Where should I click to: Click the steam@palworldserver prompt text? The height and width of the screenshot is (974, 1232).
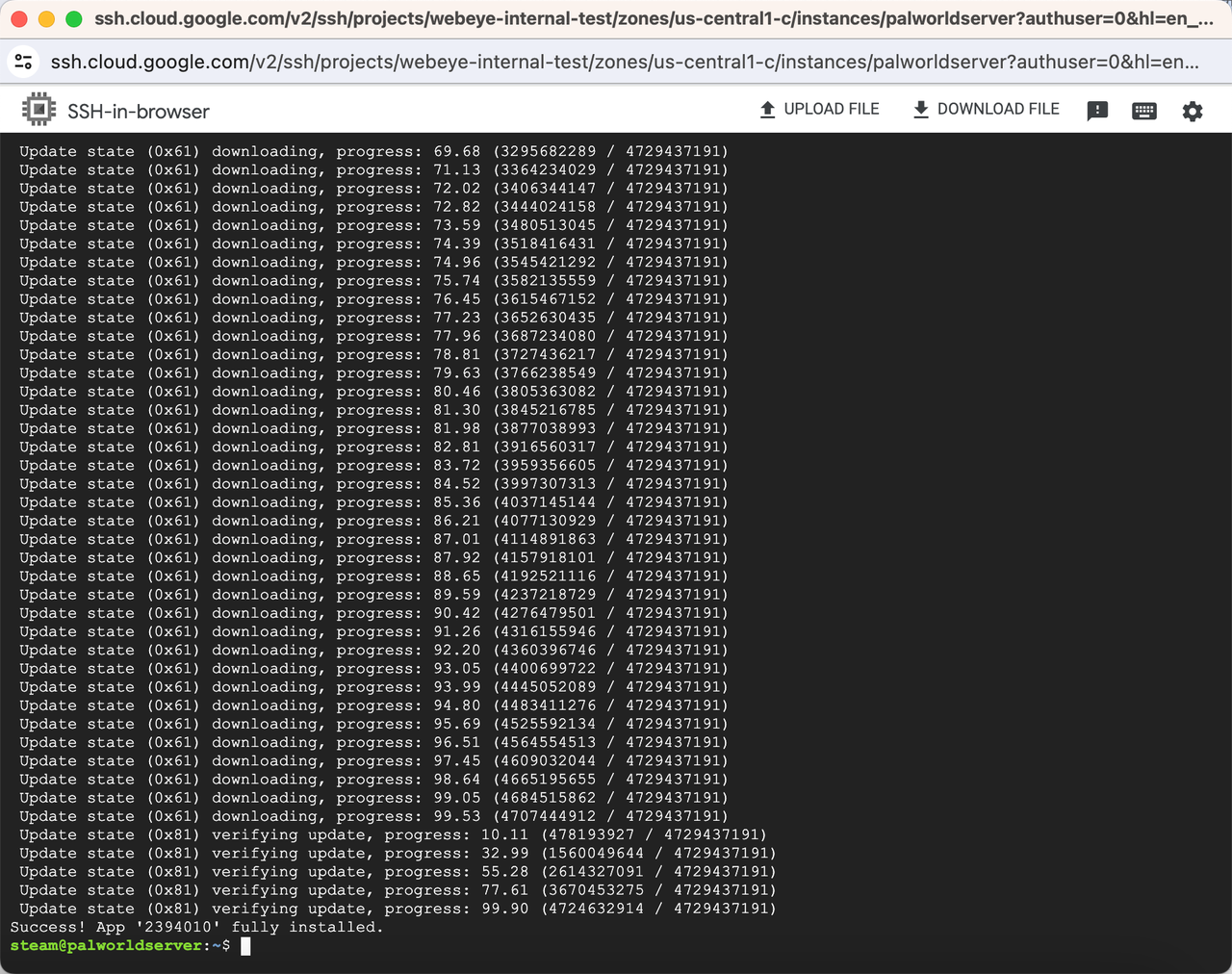point(108,946)
